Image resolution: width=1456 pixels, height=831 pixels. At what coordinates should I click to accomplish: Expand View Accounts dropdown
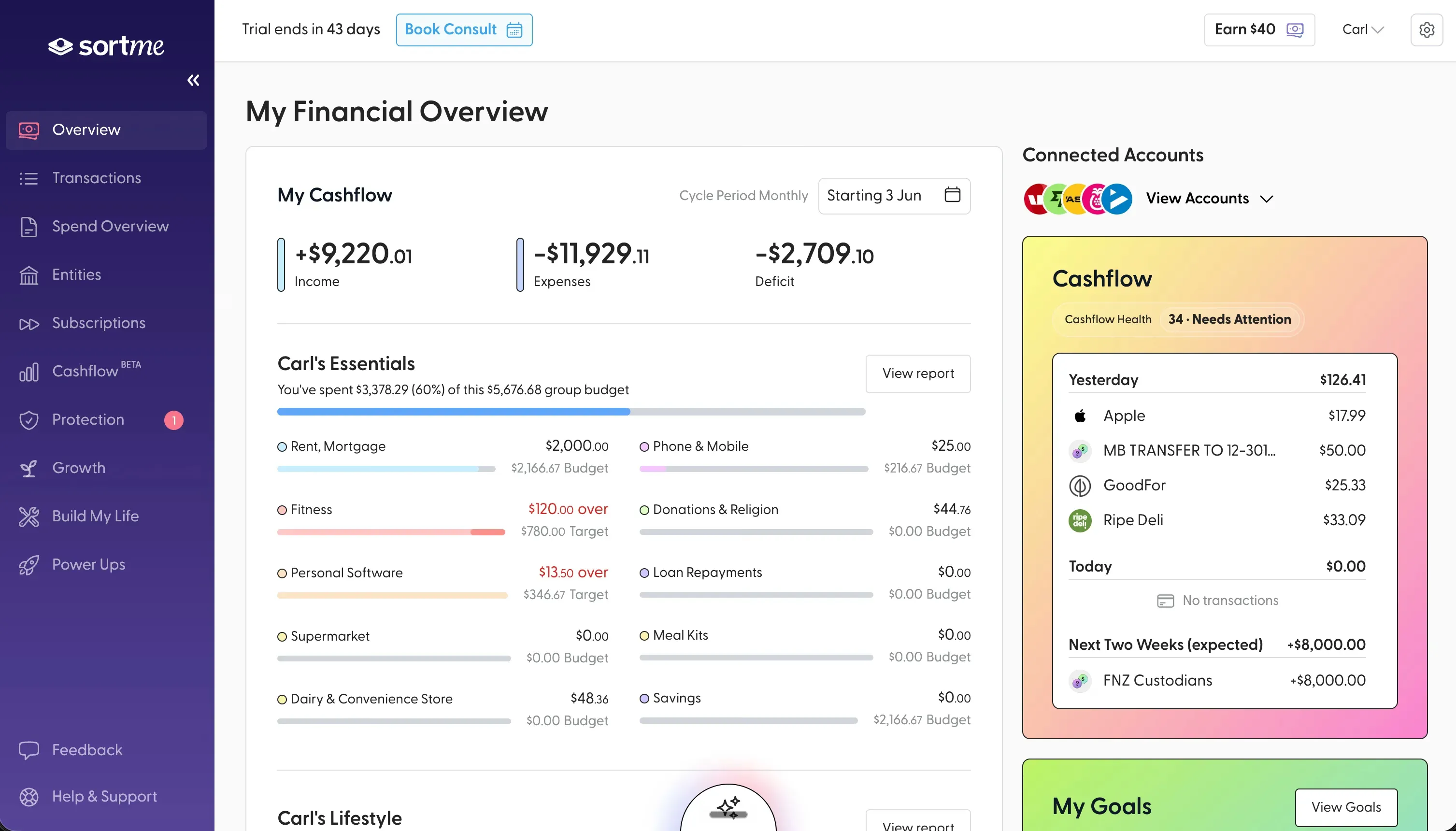point(1210,199)
